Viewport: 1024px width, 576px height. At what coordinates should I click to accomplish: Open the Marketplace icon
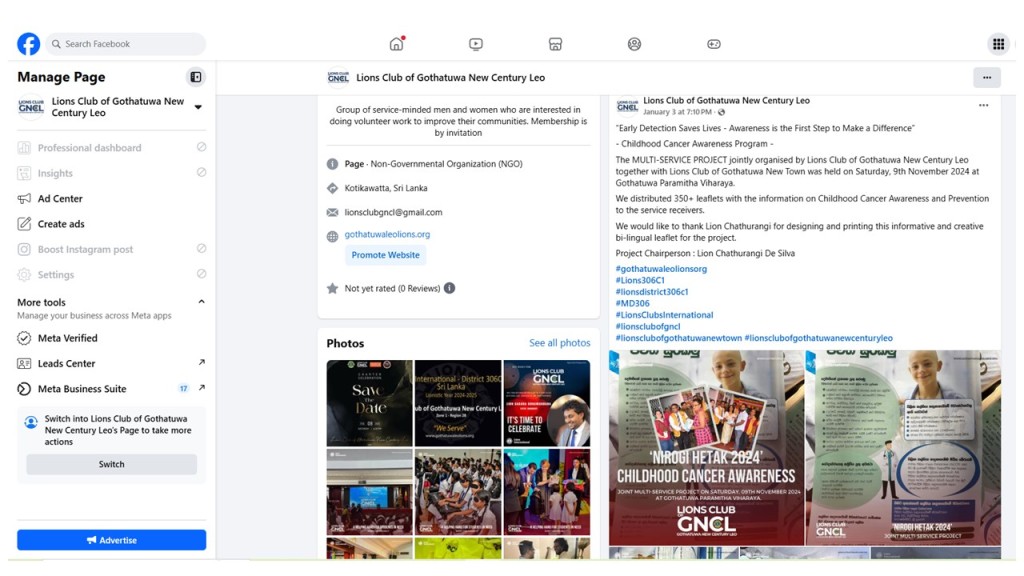[555, 44]
